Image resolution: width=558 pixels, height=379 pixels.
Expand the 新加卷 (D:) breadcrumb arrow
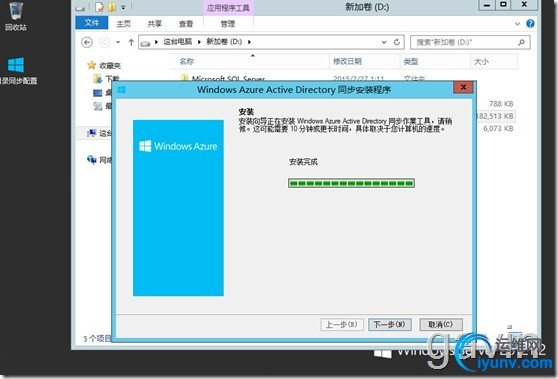click(249, 42)
